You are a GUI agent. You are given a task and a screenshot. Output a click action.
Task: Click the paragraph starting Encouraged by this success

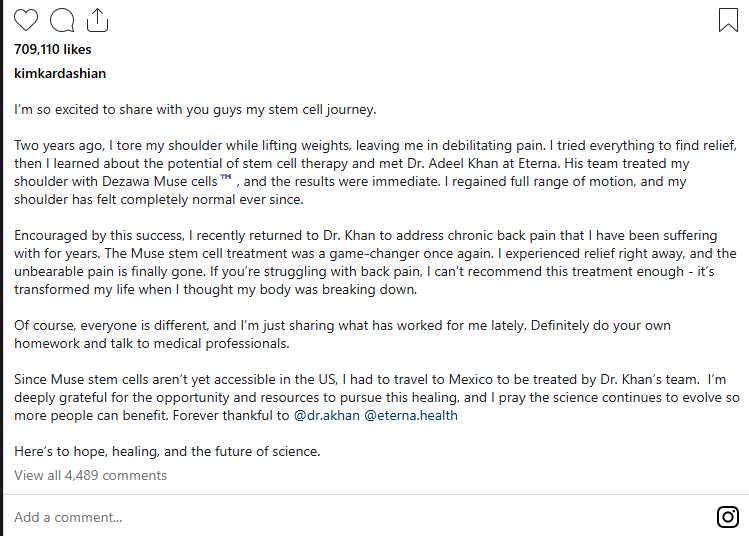coord(375,262)
